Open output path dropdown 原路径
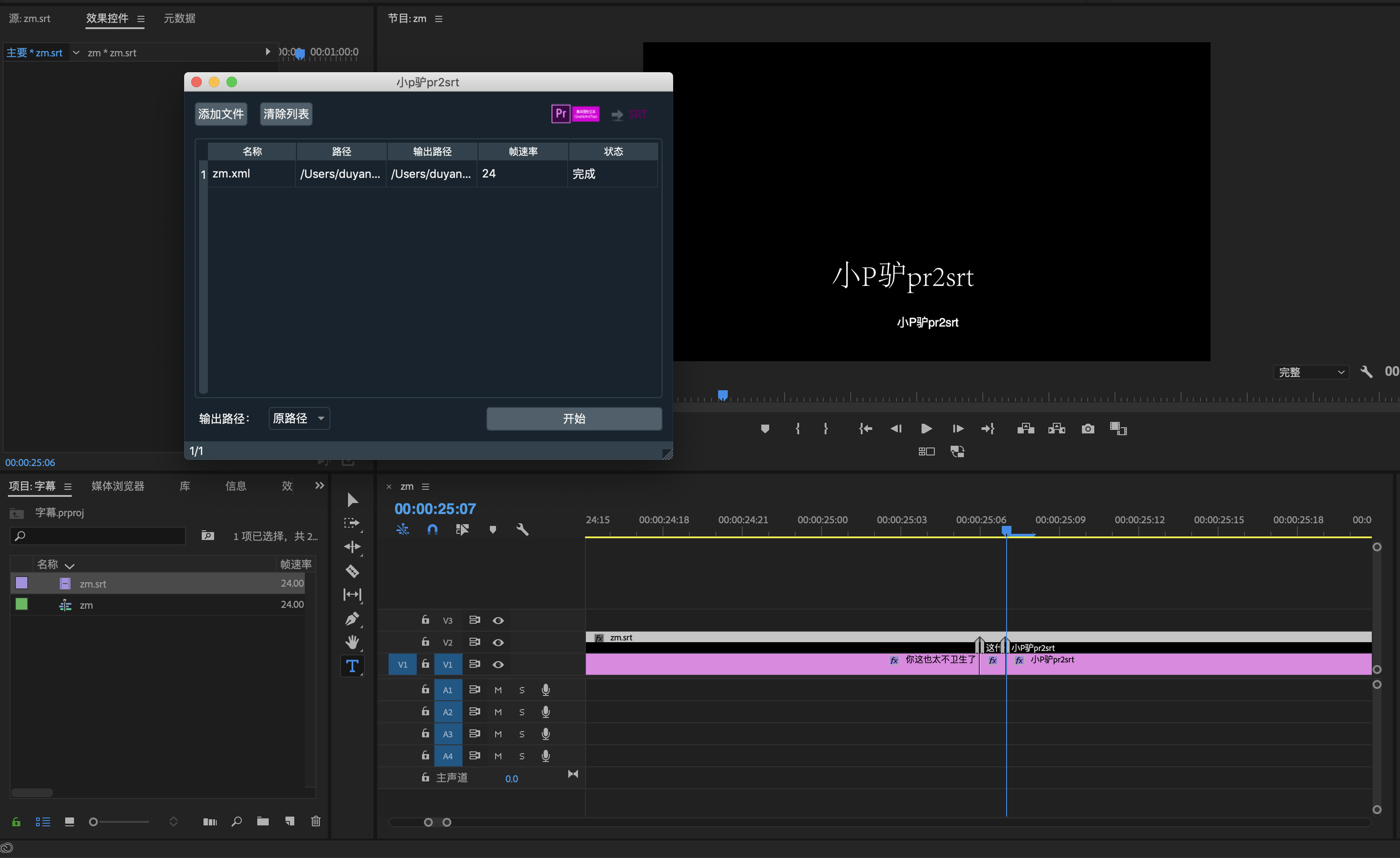The image size is (1400, 858). click(x=299, y=419)
